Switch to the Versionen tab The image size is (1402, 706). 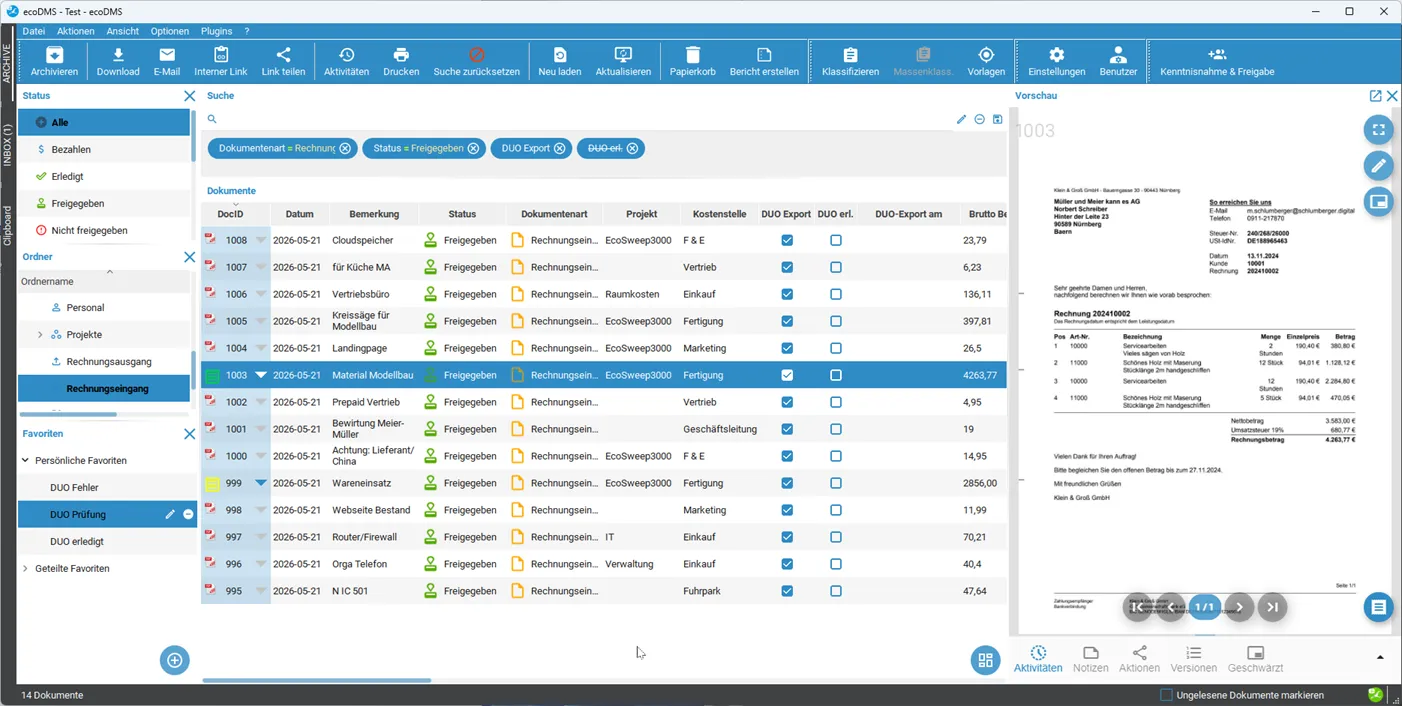pyautogui.click(x=1193, y=659)
